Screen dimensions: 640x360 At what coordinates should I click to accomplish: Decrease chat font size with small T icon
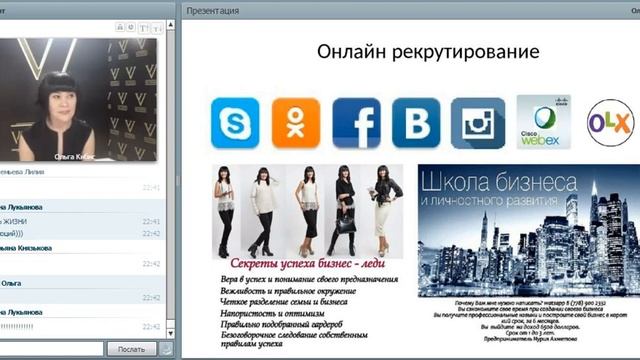[157, 28]
